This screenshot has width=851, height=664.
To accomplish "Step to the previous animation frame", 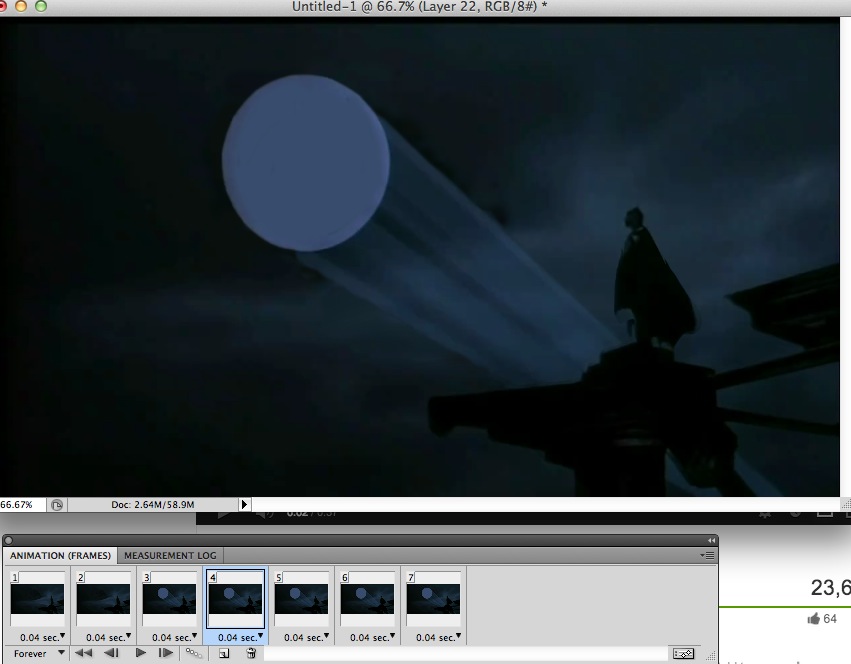I will pos(112,653).
